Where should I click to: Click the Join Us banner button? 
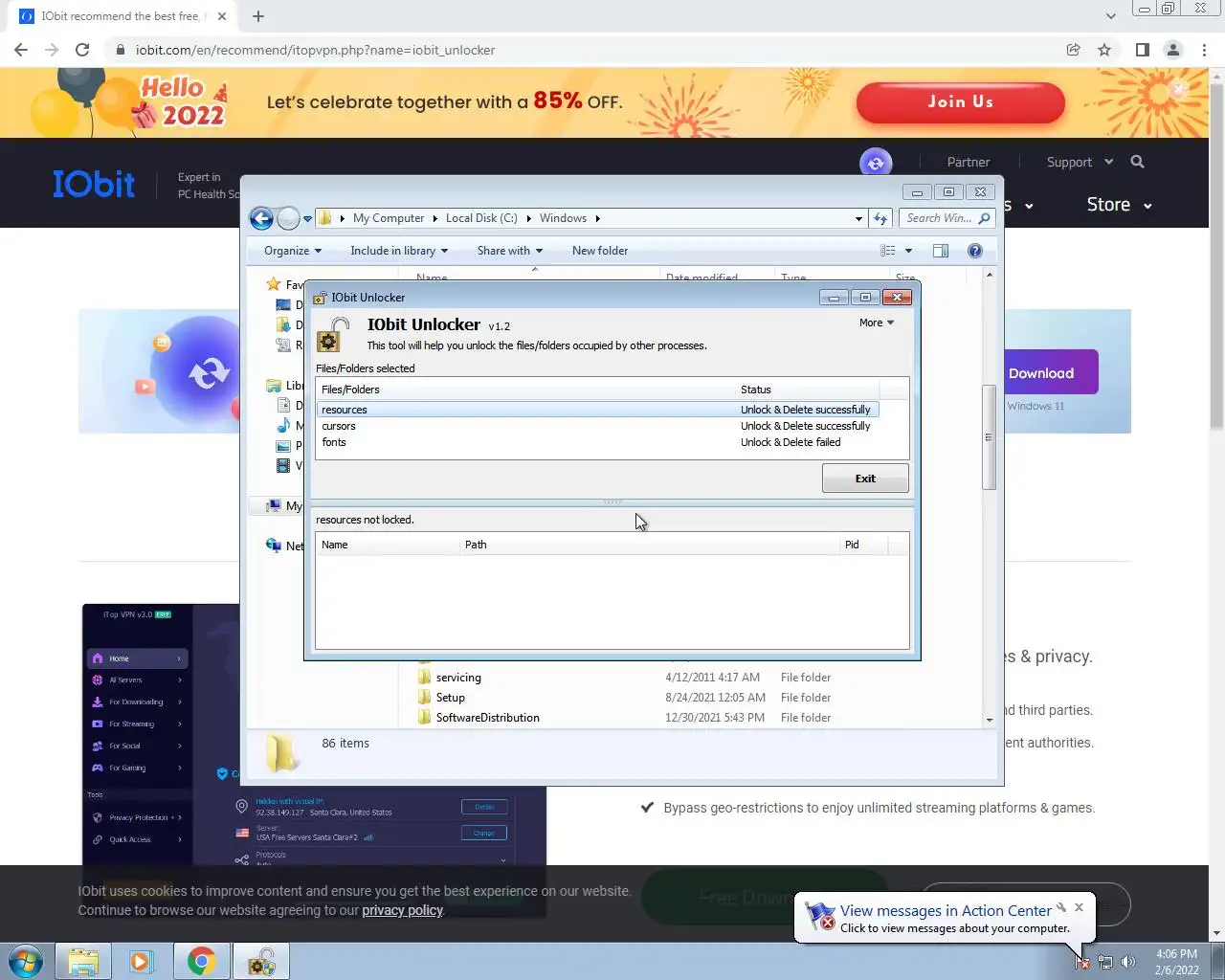point(960,101)
